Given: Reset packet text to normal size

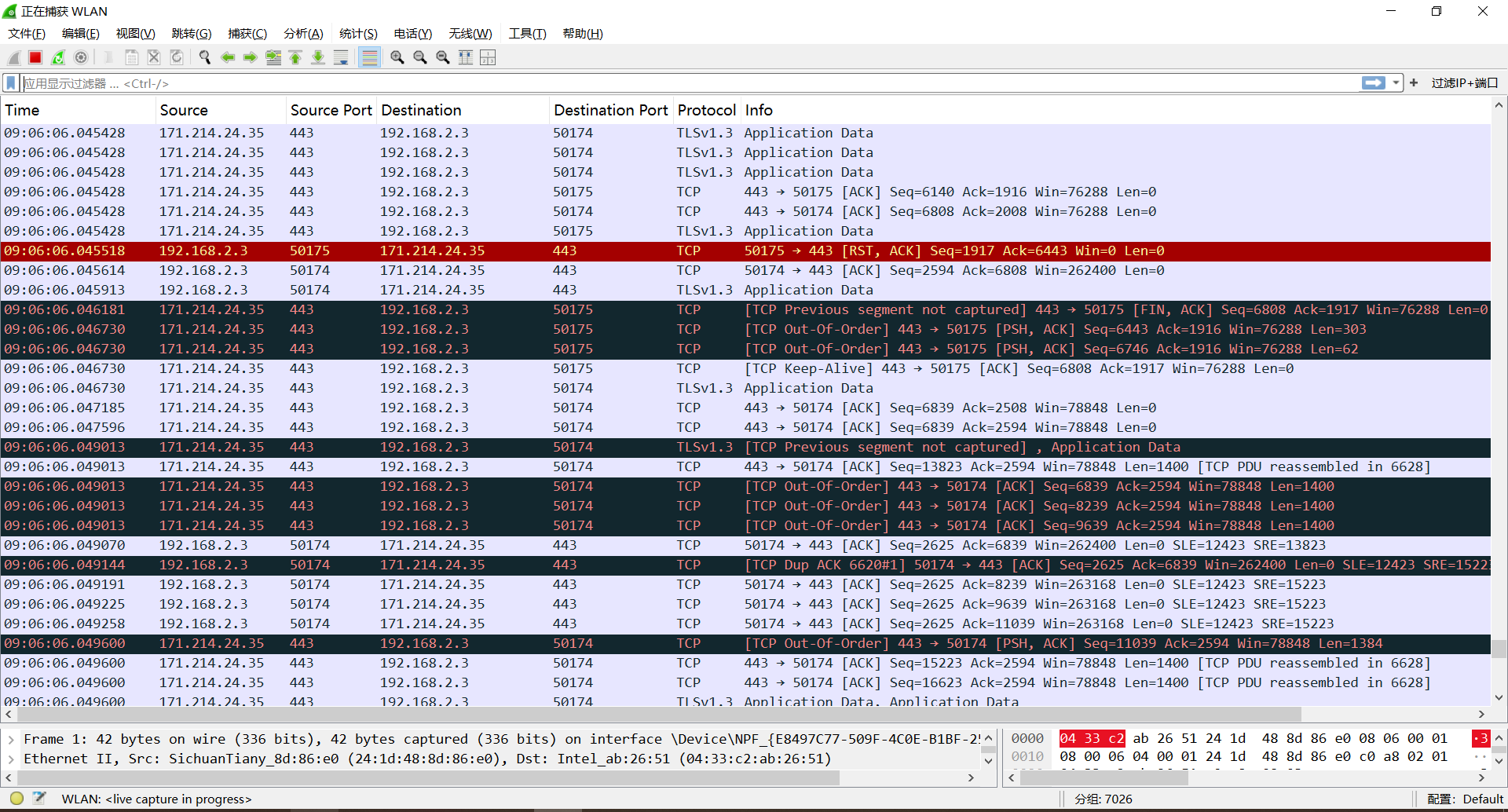Looking at the screenshot, I should tap(443, 57).
